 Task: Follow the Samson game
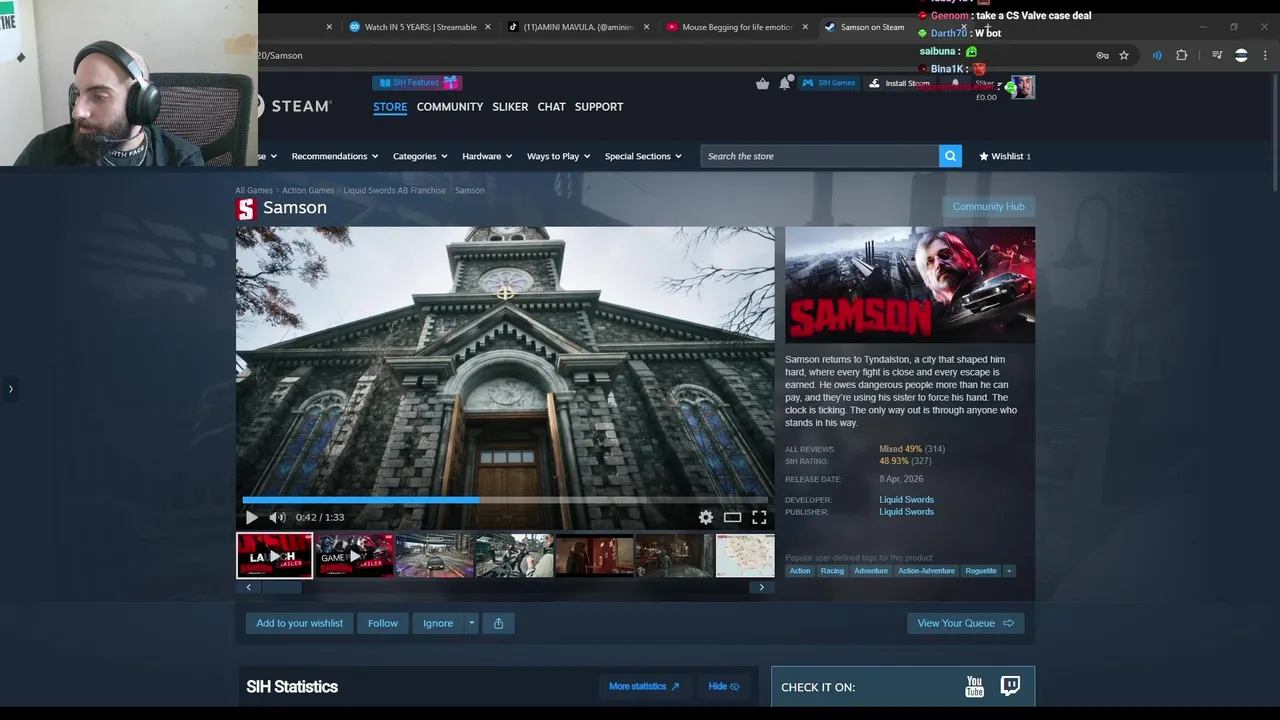pyautogui.click(x=382, y=623)
